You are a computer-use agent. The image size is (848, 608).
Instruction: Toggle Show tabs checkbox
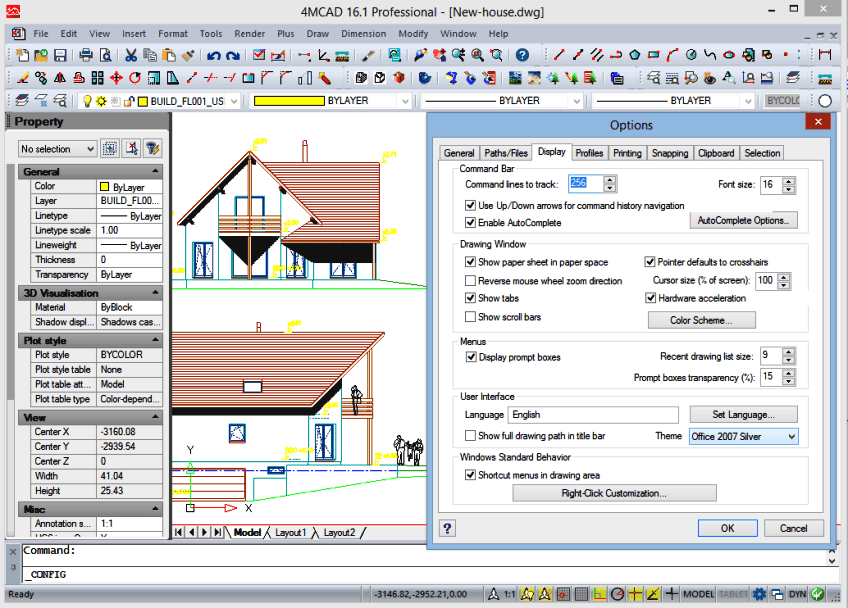tap(471, 298)
